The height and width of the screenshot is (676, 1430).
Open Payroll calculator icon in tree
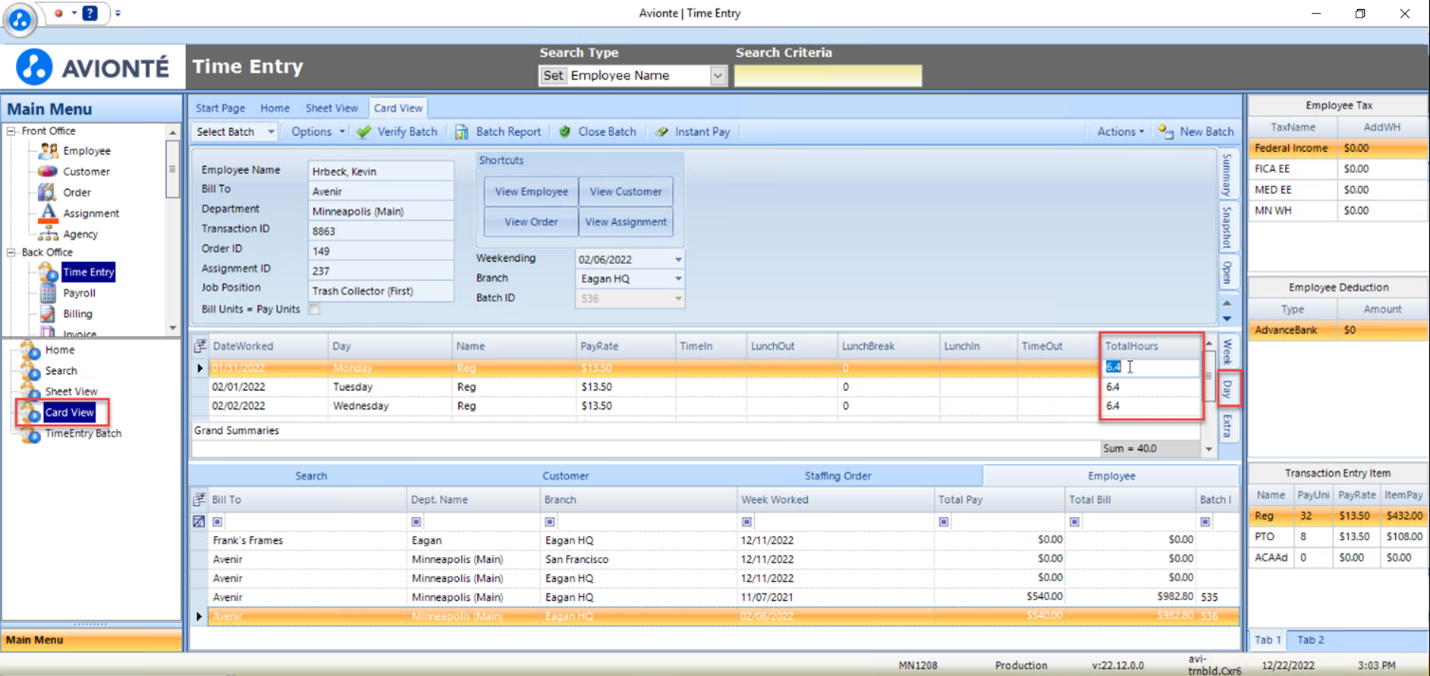pos(47,293)
